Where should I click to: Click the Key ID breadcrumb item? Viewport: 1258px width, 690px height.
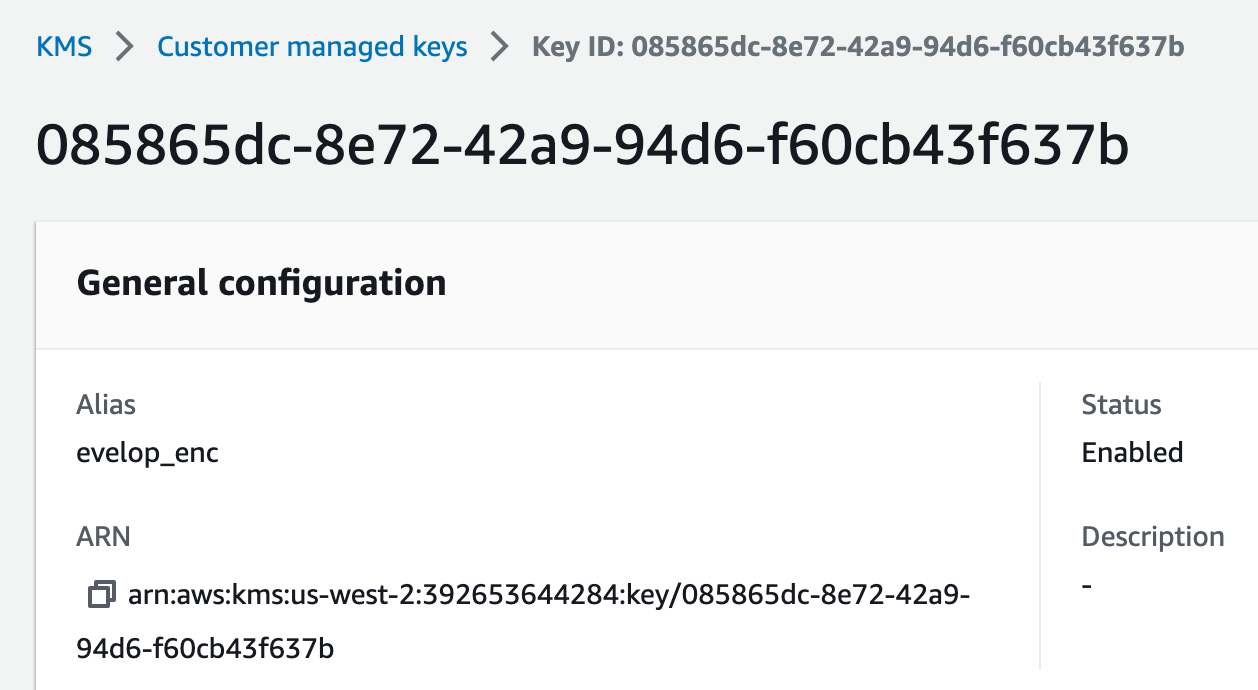858,47
